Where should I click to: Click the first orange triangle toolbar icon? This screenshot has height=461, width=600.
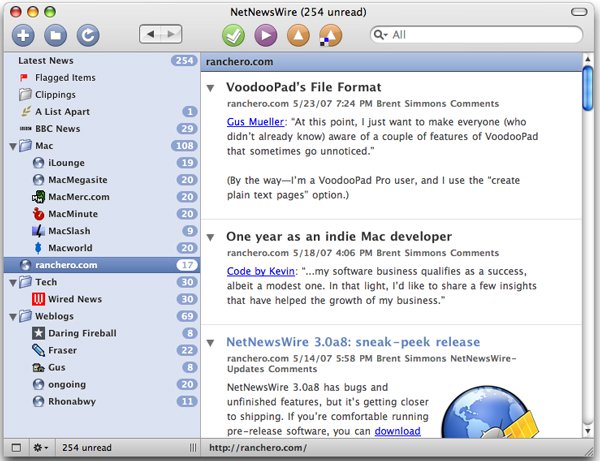click(x=298, y=35)
